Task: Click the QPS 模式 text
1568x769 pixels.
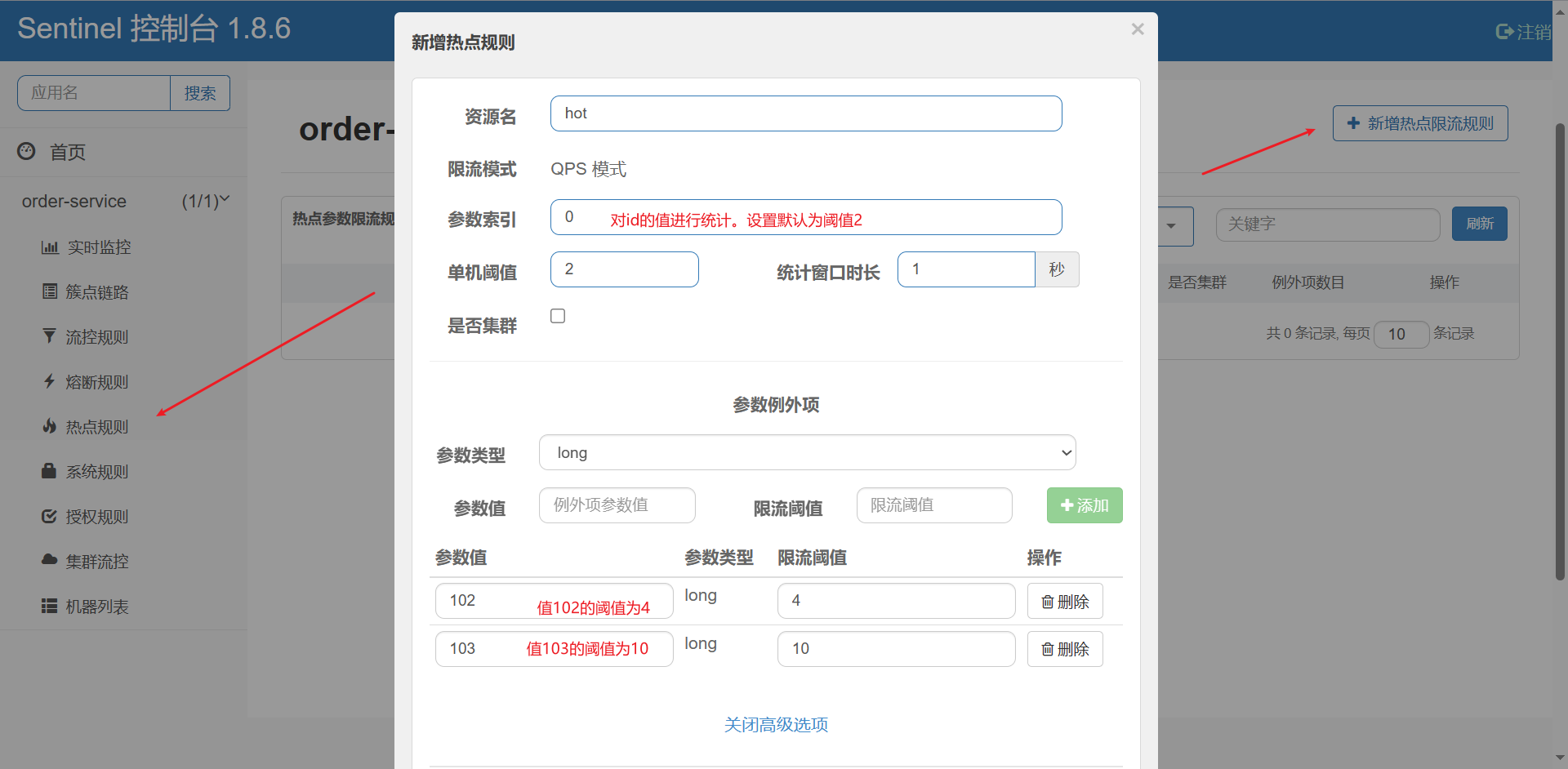Action: pos(588,169)
